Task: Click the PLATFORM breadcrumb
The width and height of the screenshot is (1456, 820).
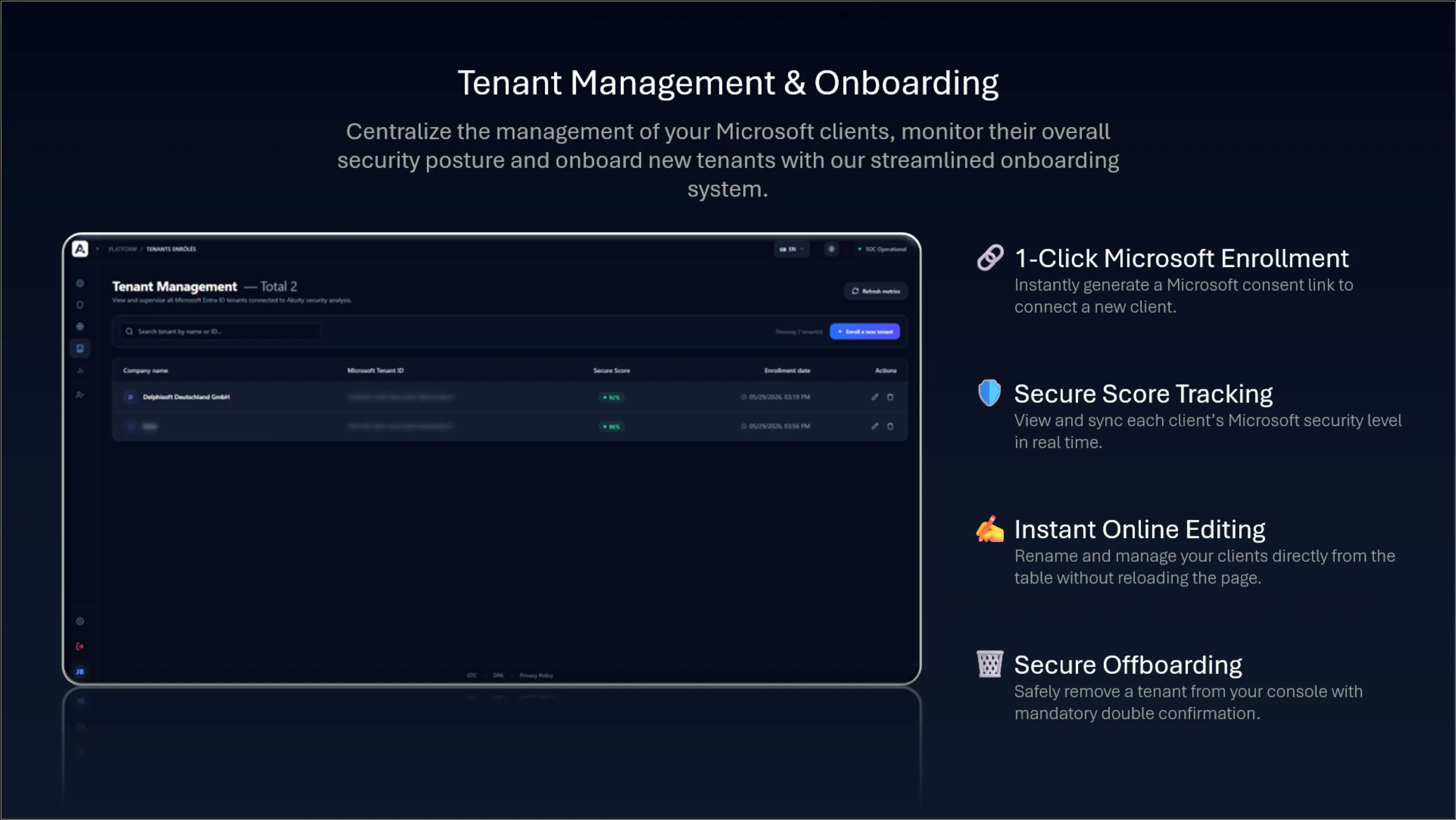Action: [123, 249]
